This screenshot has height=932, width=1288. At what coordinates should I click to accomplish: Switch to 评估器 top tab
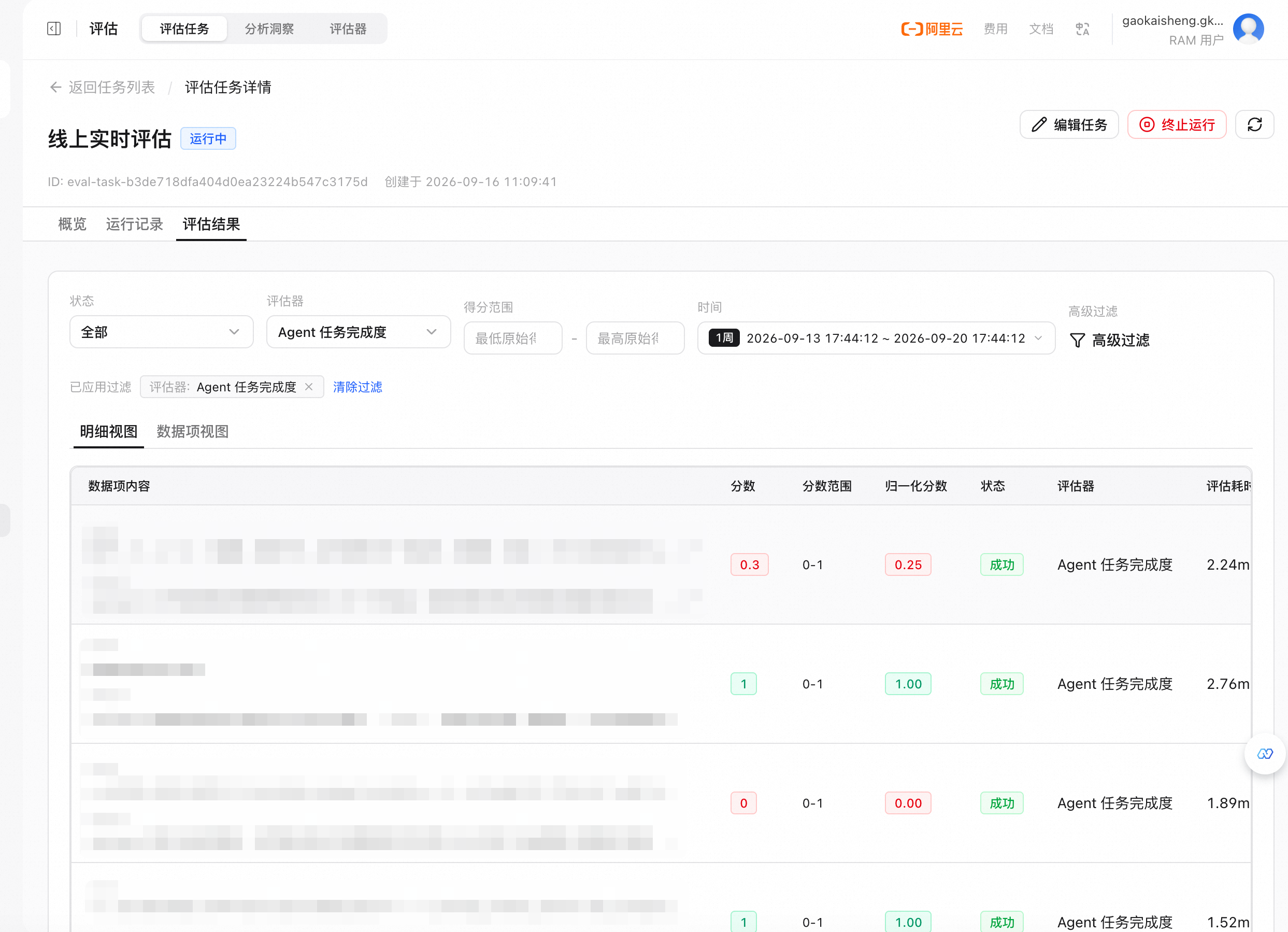tap(348, 29)
